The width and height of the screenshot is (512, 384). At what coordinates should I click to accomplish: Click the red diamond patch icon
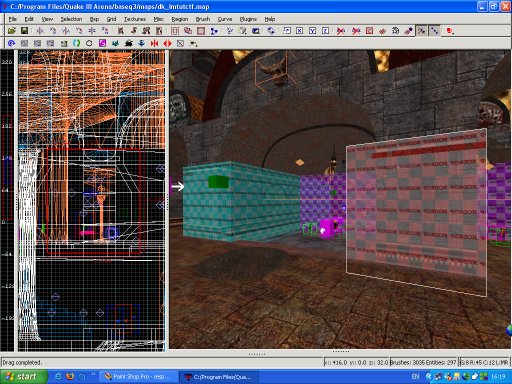point(382,31)
